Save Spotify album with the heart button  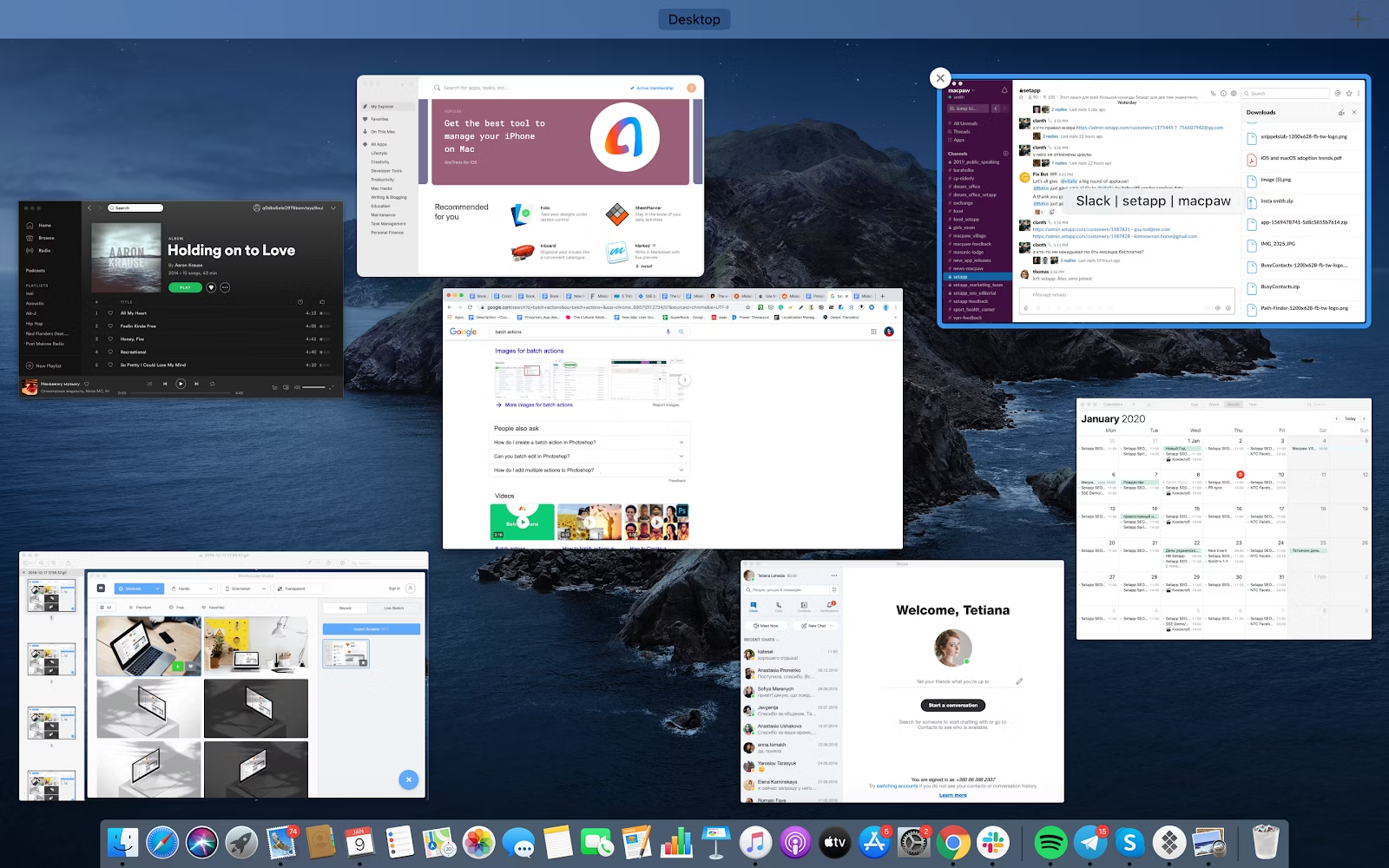(211, 287)
